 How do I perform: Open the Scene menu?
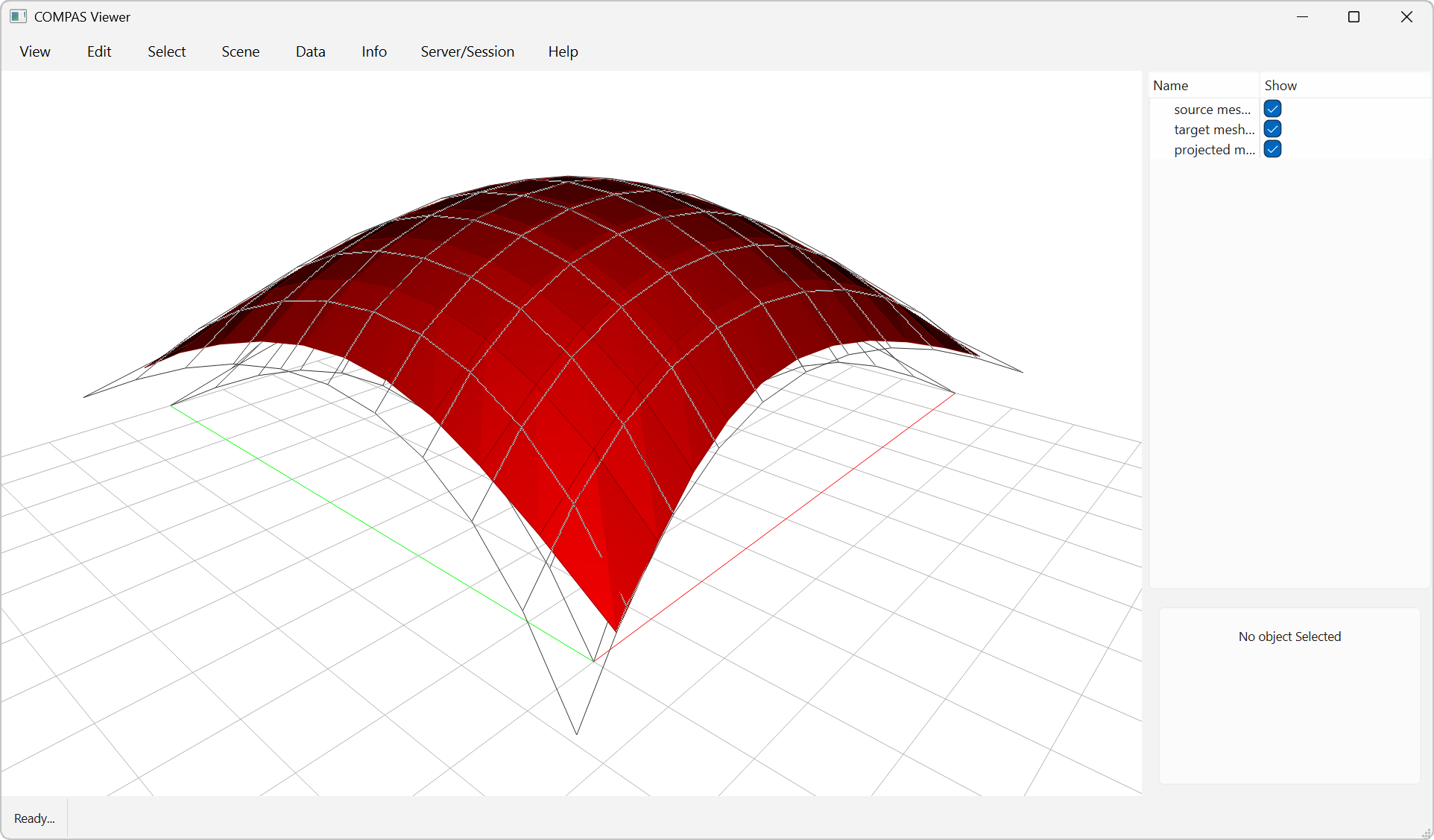click(240, 51)
